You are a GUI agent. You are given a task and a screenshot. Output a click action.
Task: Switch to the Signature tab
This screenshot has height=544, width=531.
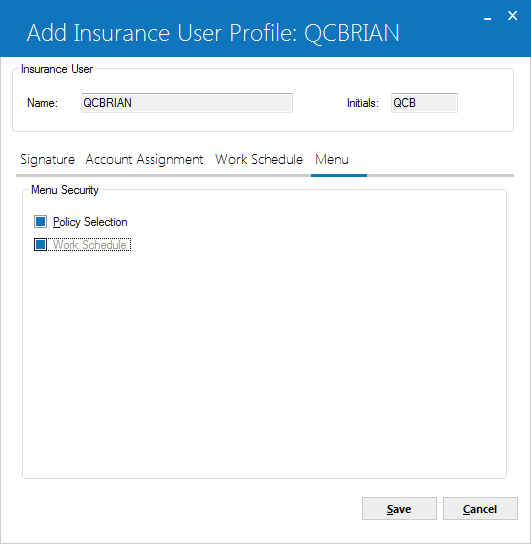(48, 160)
